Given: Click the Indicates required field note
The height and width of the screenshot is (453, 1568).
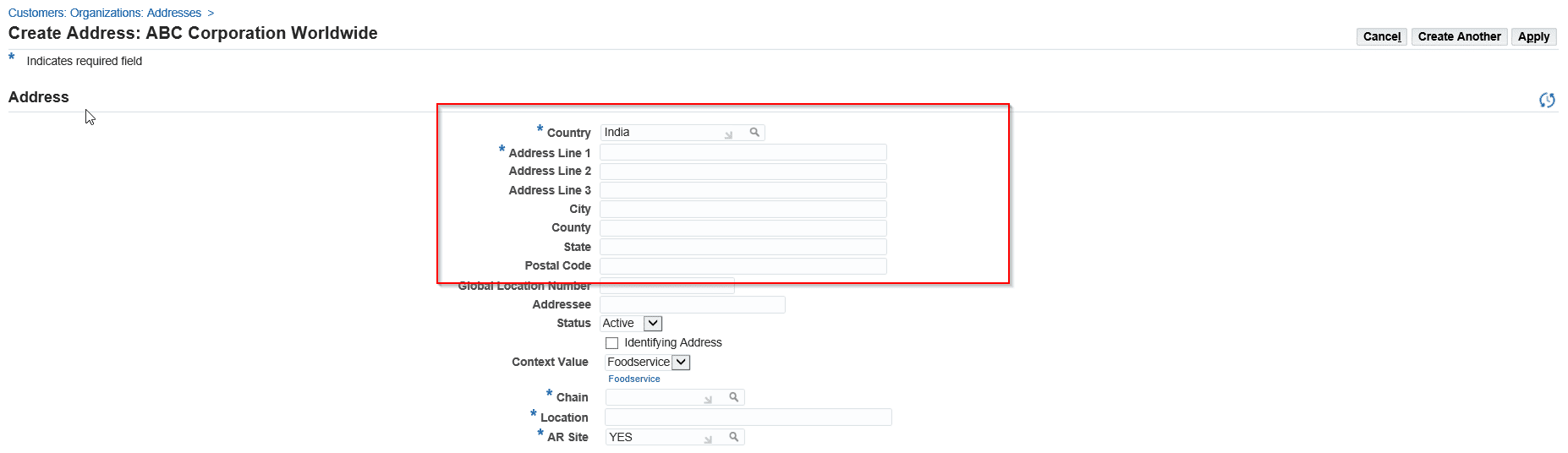Looking at the screenshot, I should click(84, 61).
